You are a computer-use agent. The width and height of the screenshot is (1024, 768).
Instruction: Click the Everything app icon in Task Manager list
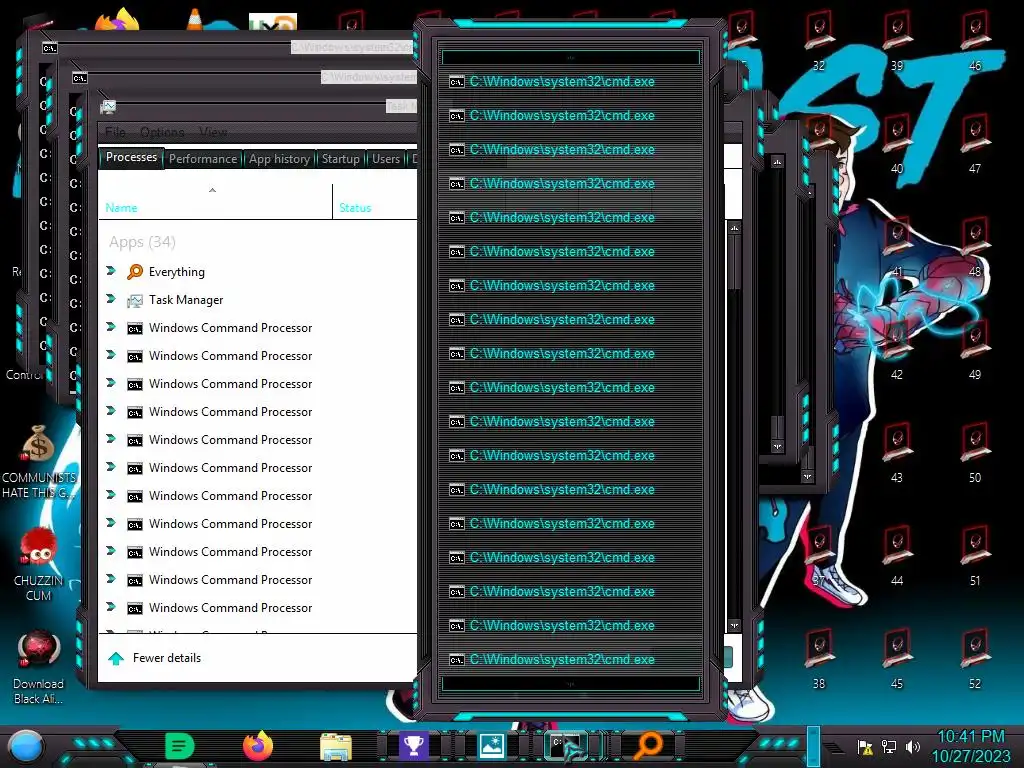[x=135, y=272]
